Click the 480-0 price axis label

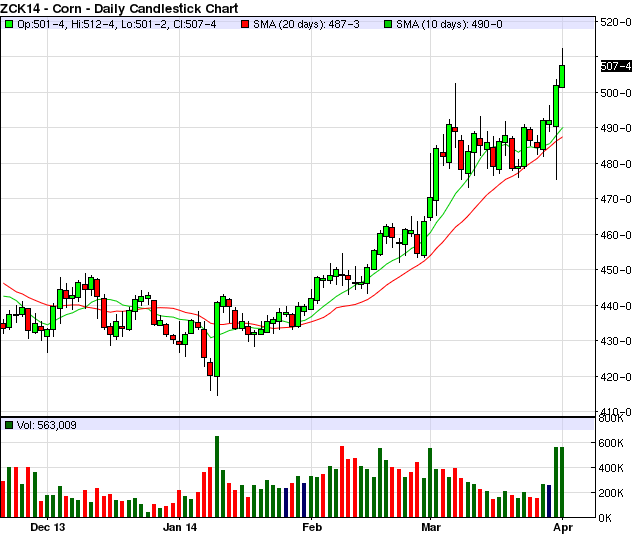(616, 164)
